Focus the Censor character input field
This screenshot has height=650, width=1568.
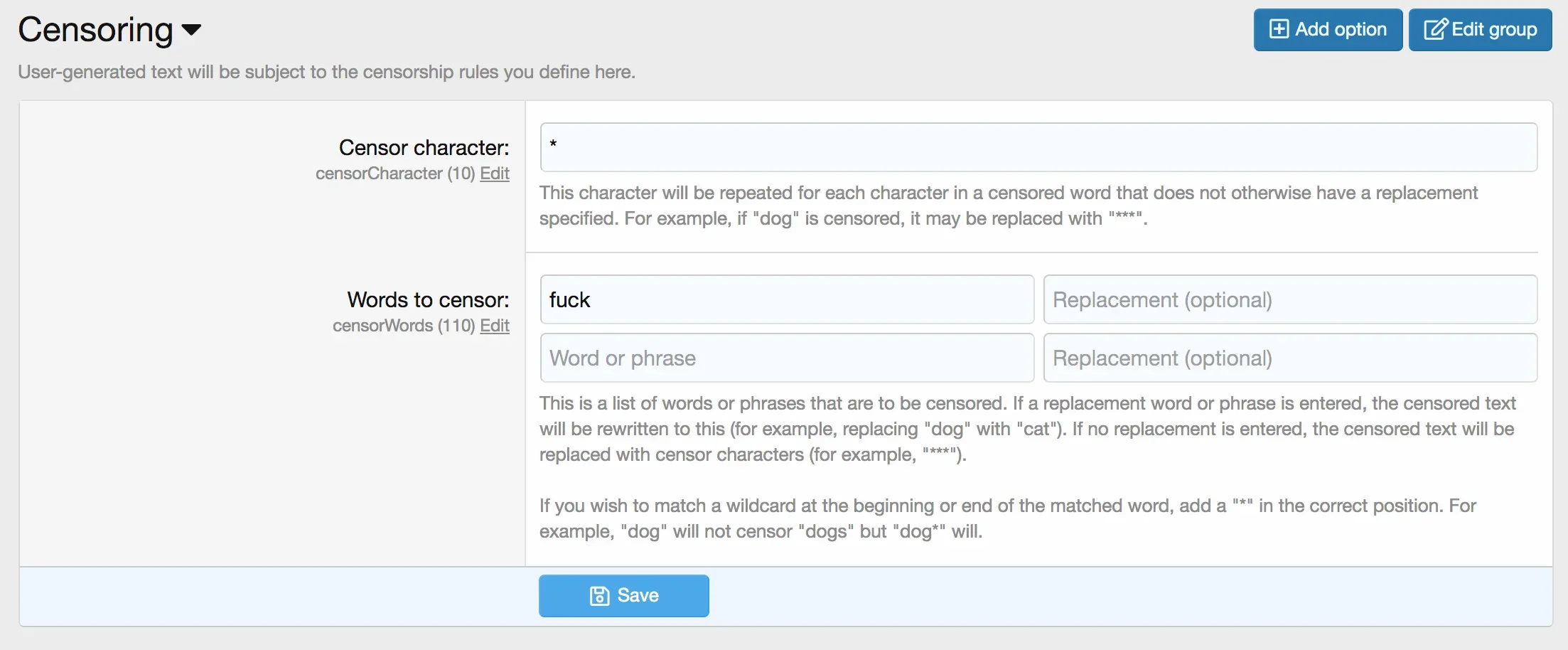(1038, 147)
